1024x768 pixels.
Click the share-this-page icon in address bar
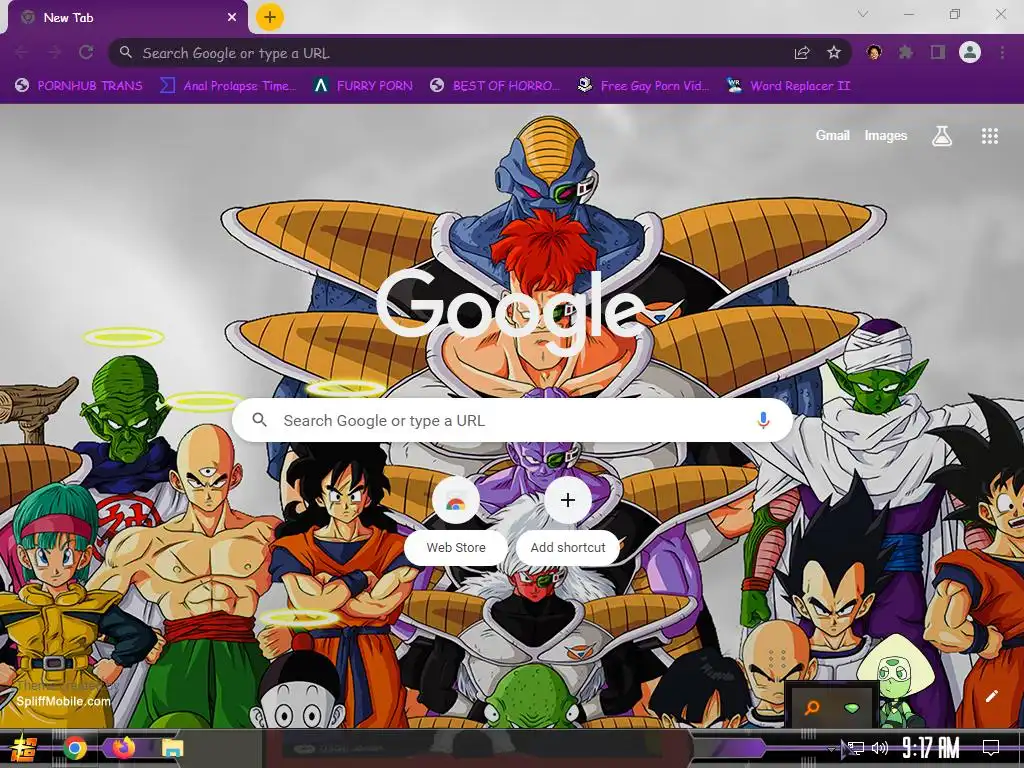point(802,53)
